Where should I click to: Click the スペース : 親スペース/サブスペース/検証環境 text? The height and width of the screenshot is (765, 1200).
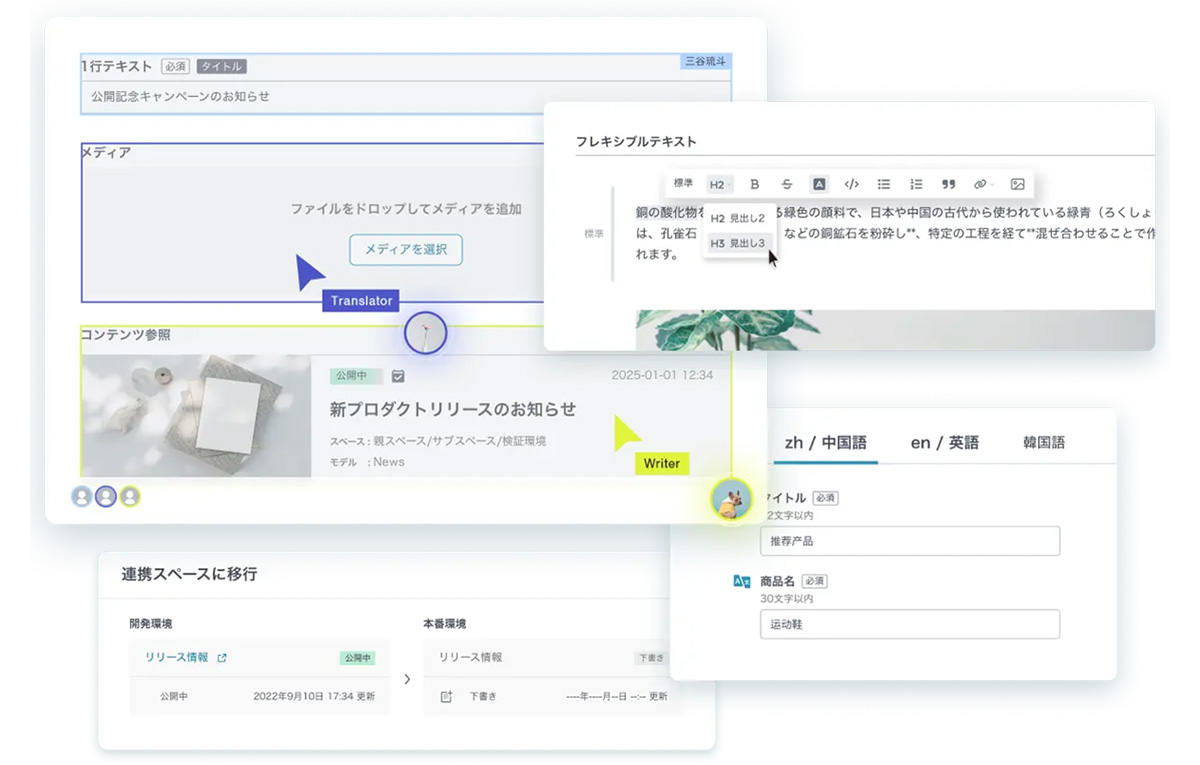(x=438, y=441)
